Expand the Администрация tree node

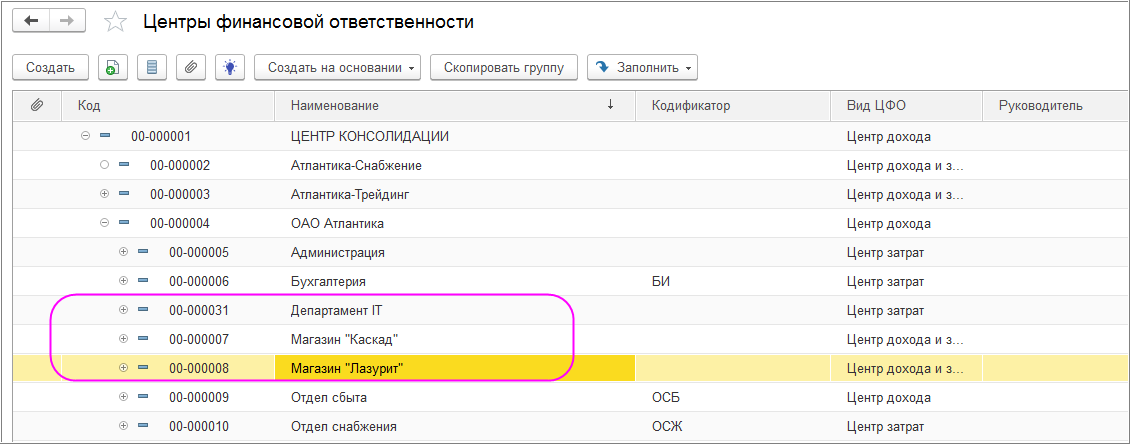pyautogui.click(x=123, y=252)
